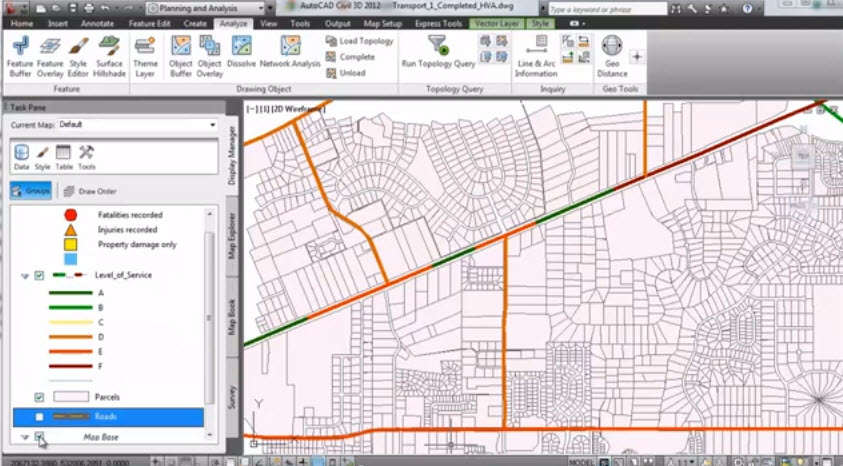Click Load Topology

tap(360, 41)
